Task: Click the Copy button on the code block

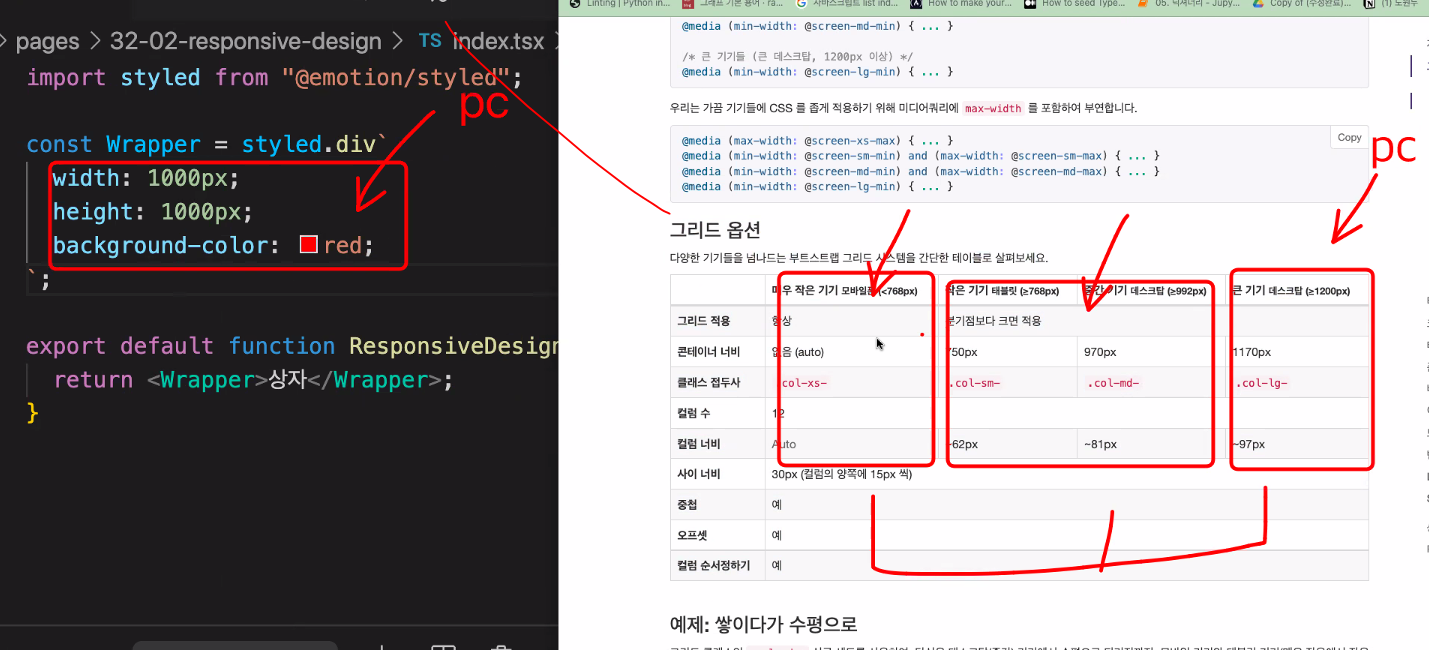Action: pos(1349,138)
